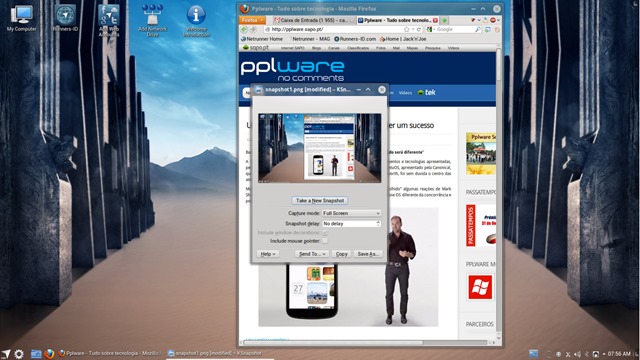Switch to the Pplware Firefox taskbar entry
Image resolution: width=640 pixels, height=360 pixels.
tap(109, 353)
